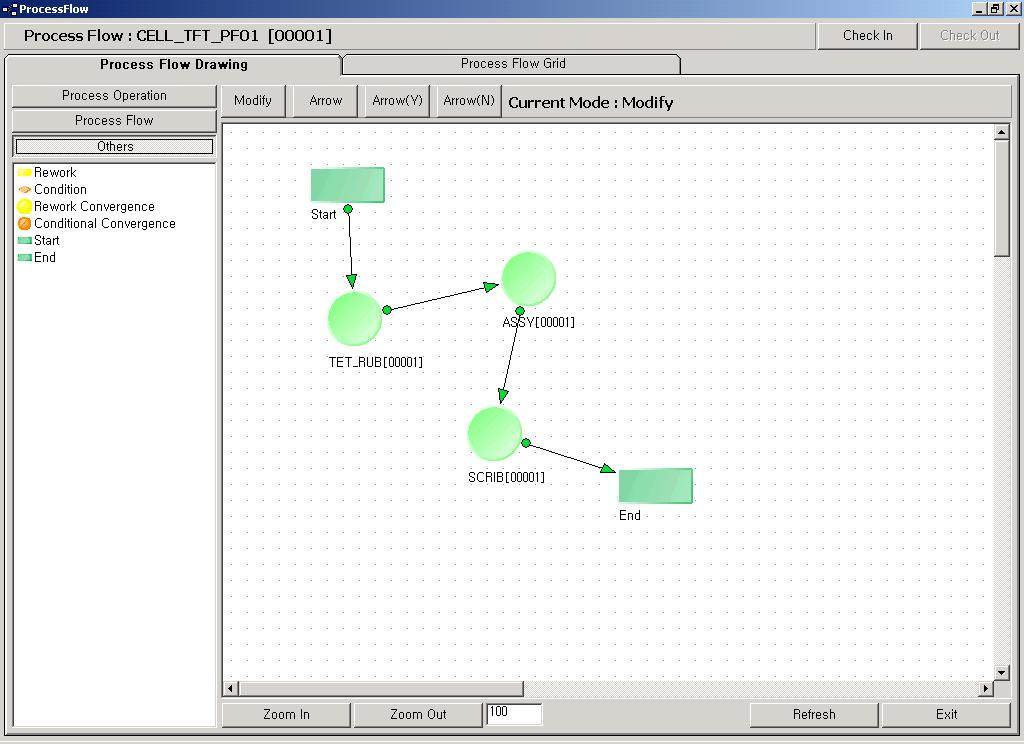
Task: Collapse the Others panel section
Action: coord(114,147)
